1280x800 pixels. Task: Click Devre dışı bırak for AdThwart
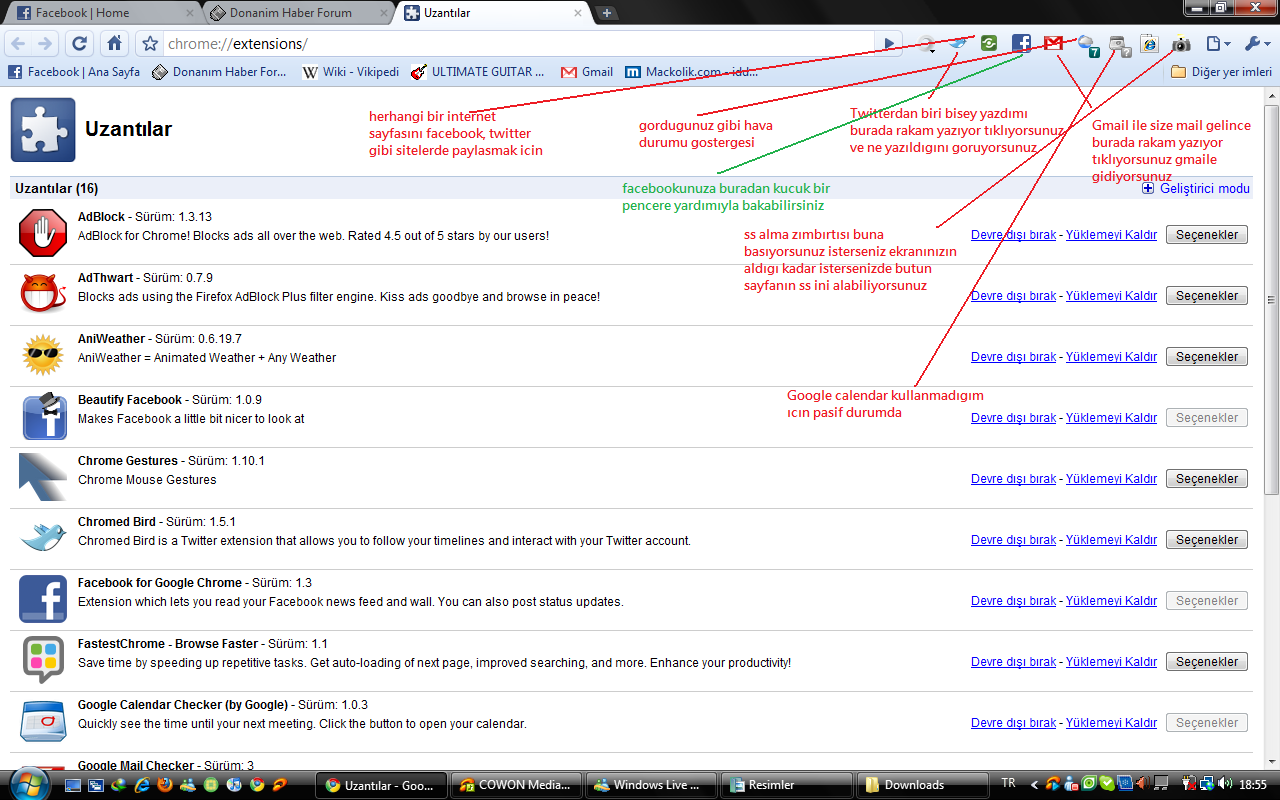point(1013,296)
